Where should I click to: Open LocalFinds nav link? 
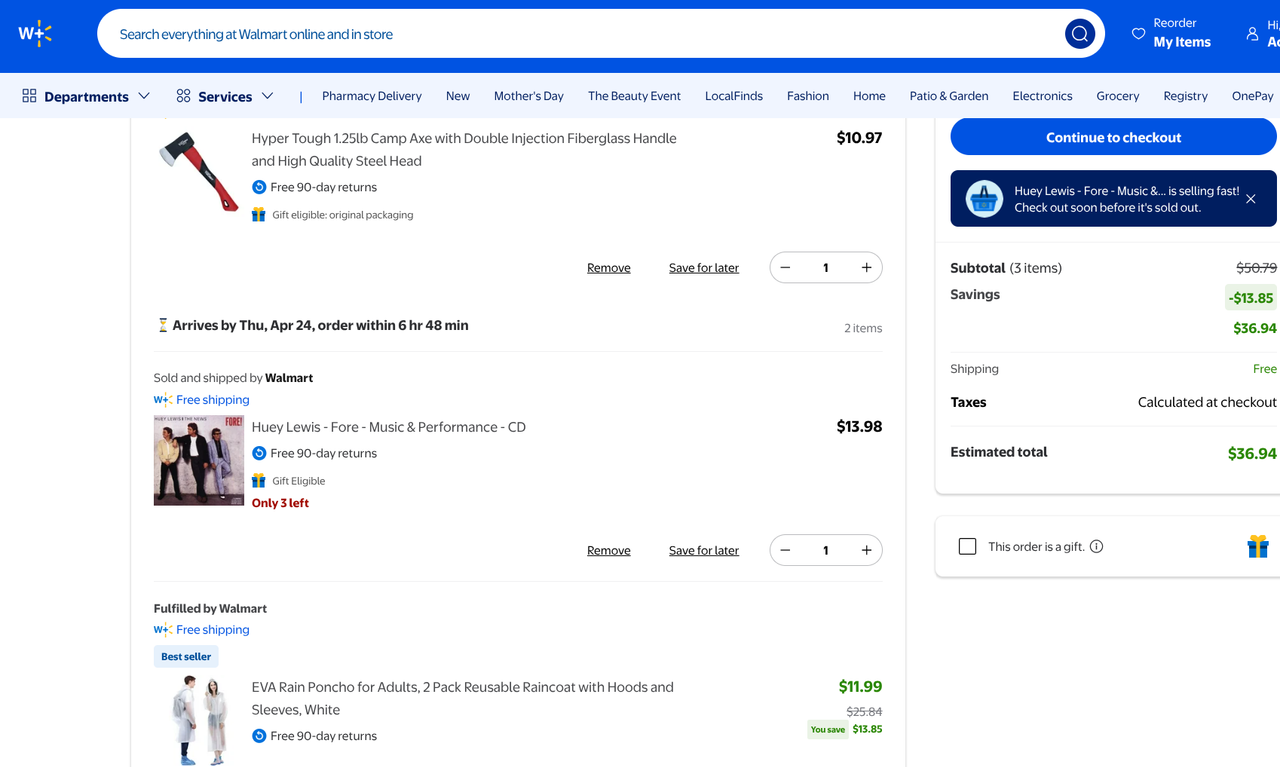pyautogui.click(x=734, y=96)
